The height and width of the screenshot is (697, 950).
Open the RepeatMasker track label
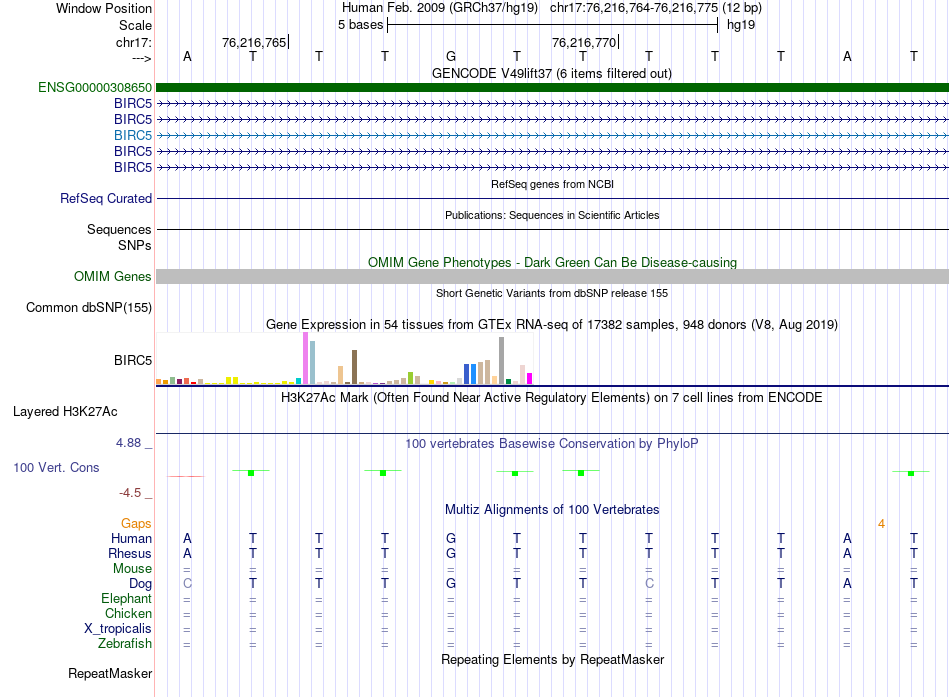click(x=110, y=673)
